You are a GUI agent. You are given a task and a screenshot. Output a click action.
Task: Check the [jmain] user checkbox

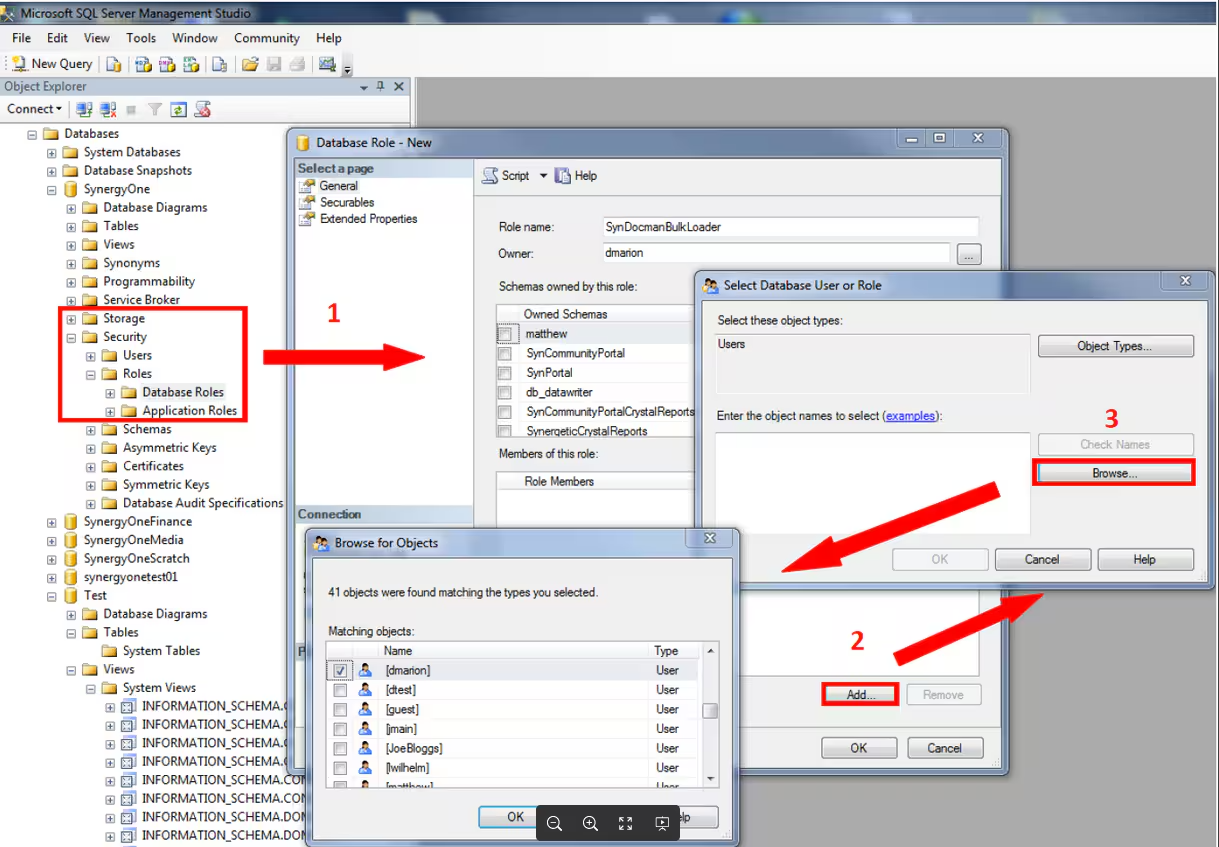point(341,729)
